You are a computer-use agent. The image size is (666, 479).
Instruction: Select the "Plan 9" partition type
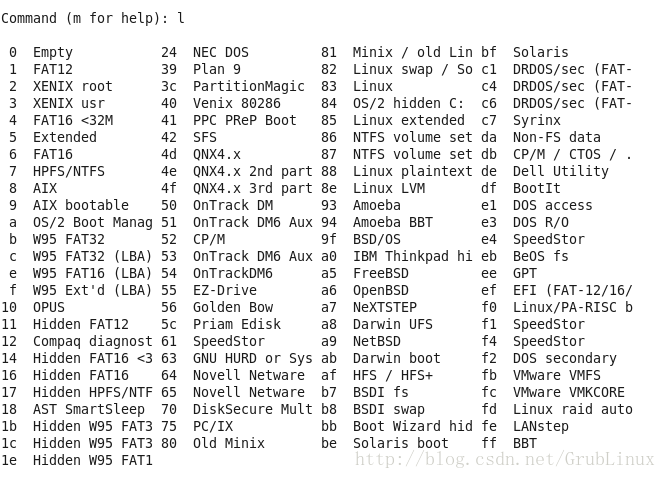216,69
